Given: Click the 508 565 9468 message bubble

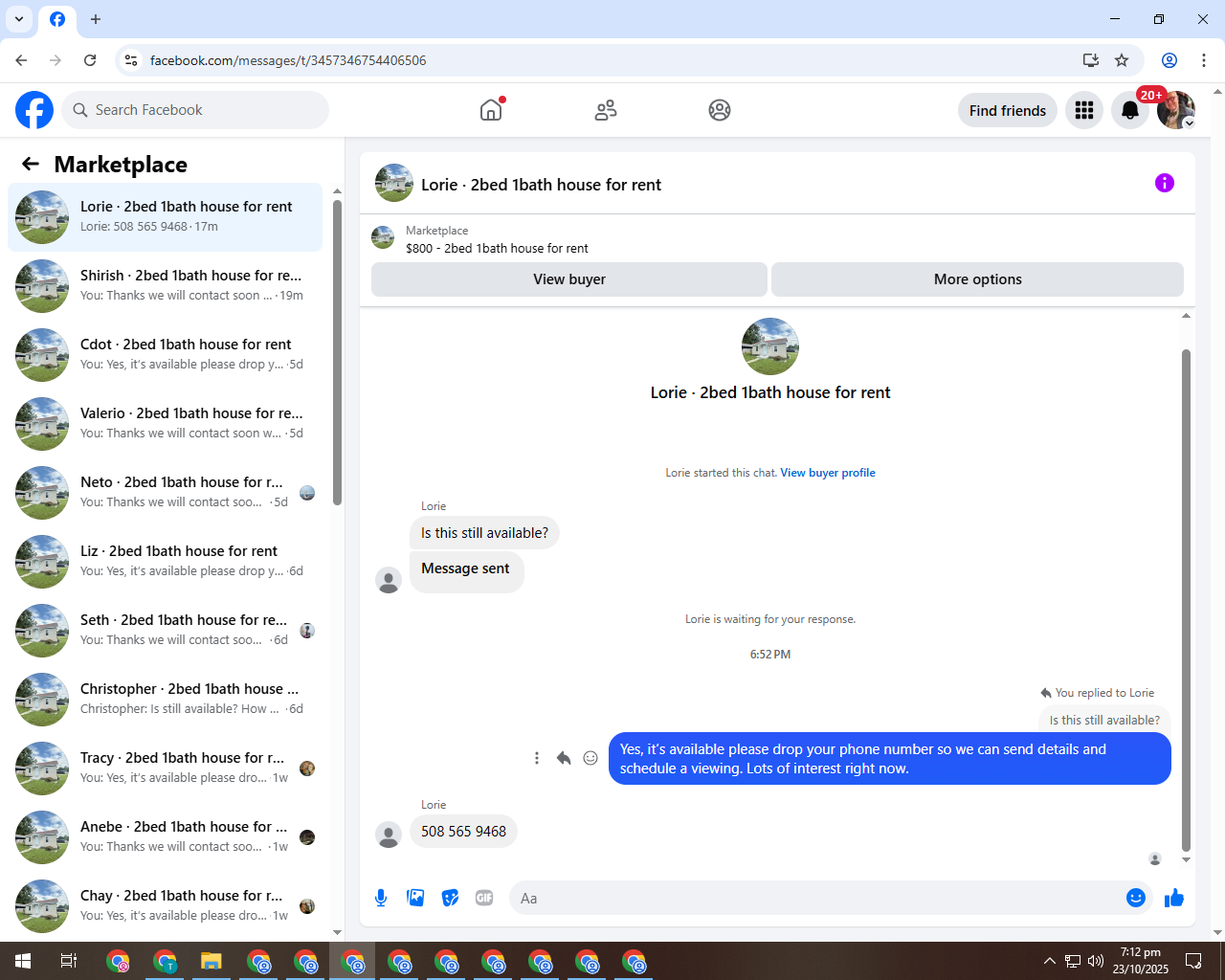Looking at the screenshot, I should tap(463, 832).
